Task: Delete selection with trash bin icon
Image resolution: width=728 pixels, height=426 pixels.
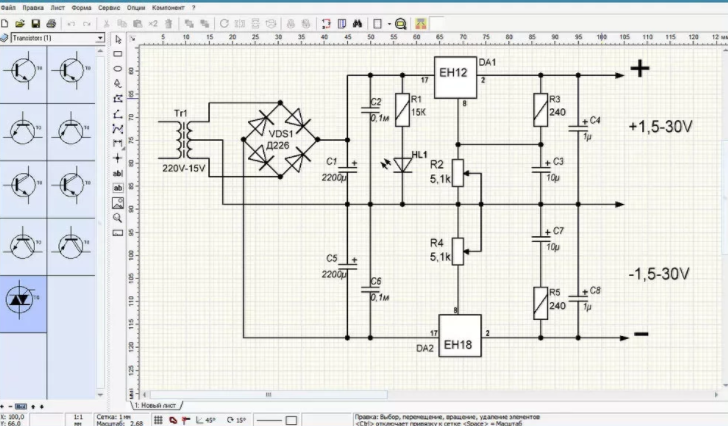Action: (x=169, y=23)
